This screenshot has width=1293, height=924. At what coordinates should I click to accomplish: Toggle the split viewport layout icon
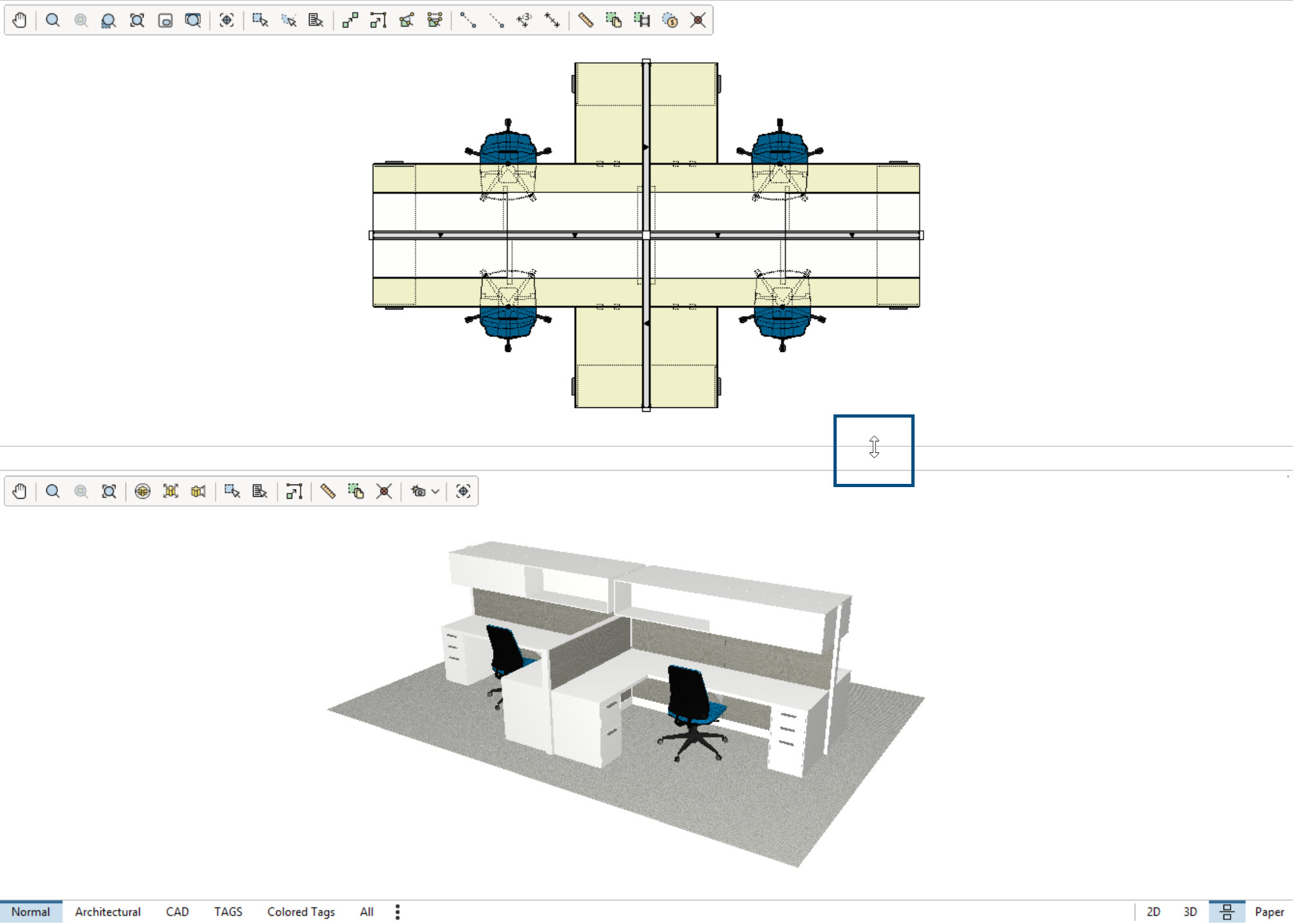click(1228, 912)
